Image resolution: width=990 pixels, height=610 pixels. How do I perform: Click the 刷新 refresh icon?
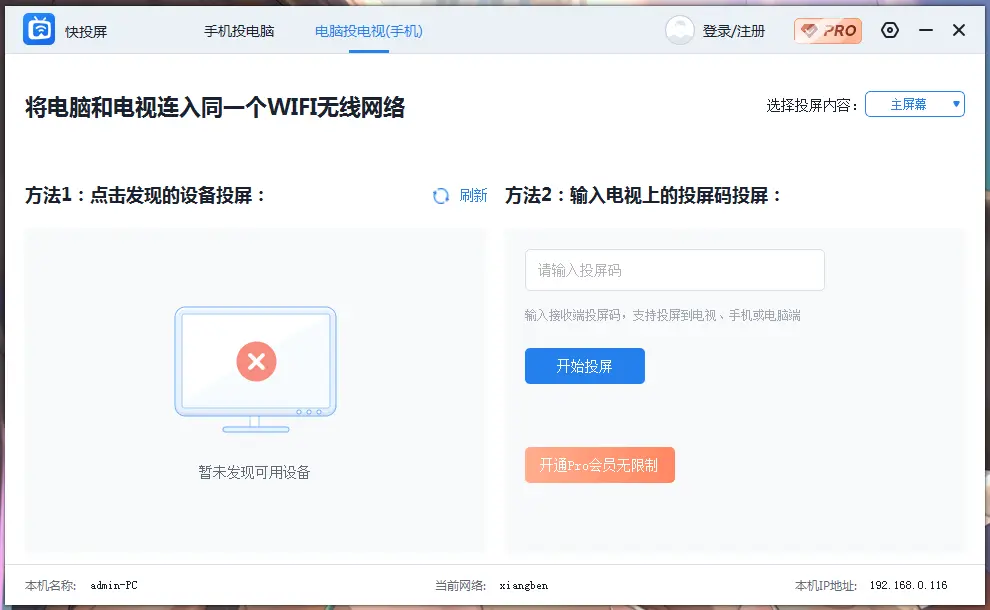coord(441,196)
